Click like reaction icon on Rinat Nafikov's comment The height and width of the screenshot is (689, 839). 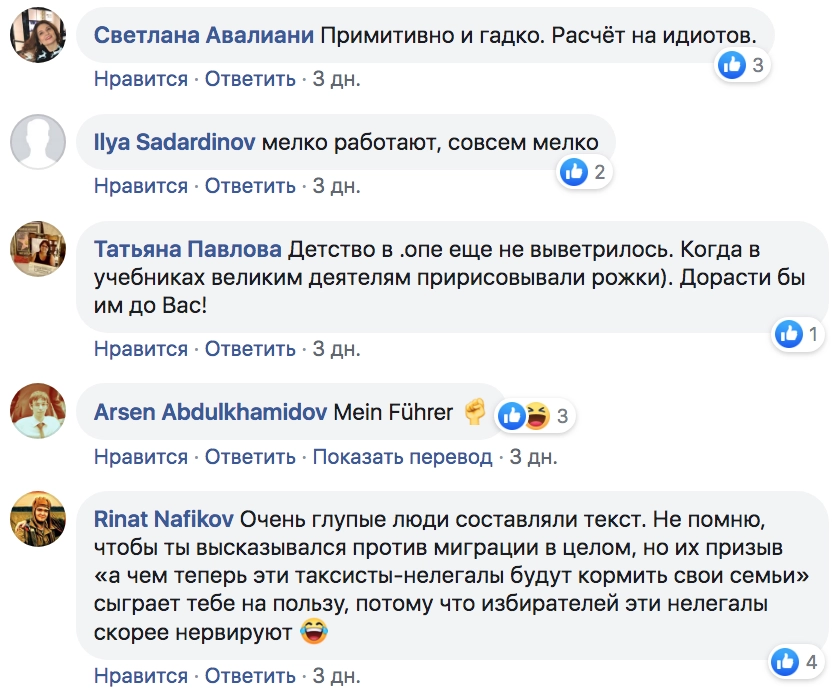786,661
